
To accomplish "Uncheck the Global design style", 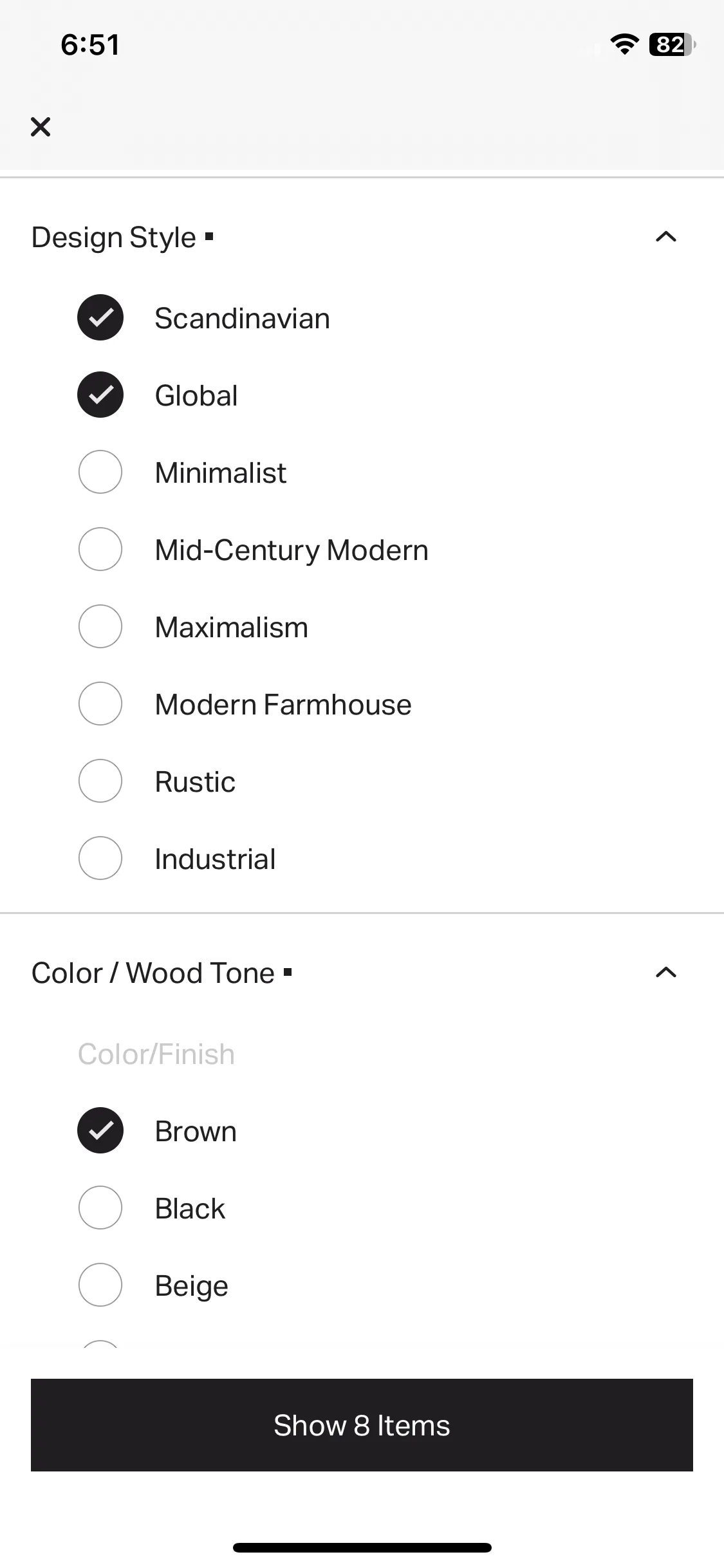I will (x=100, y=395).
